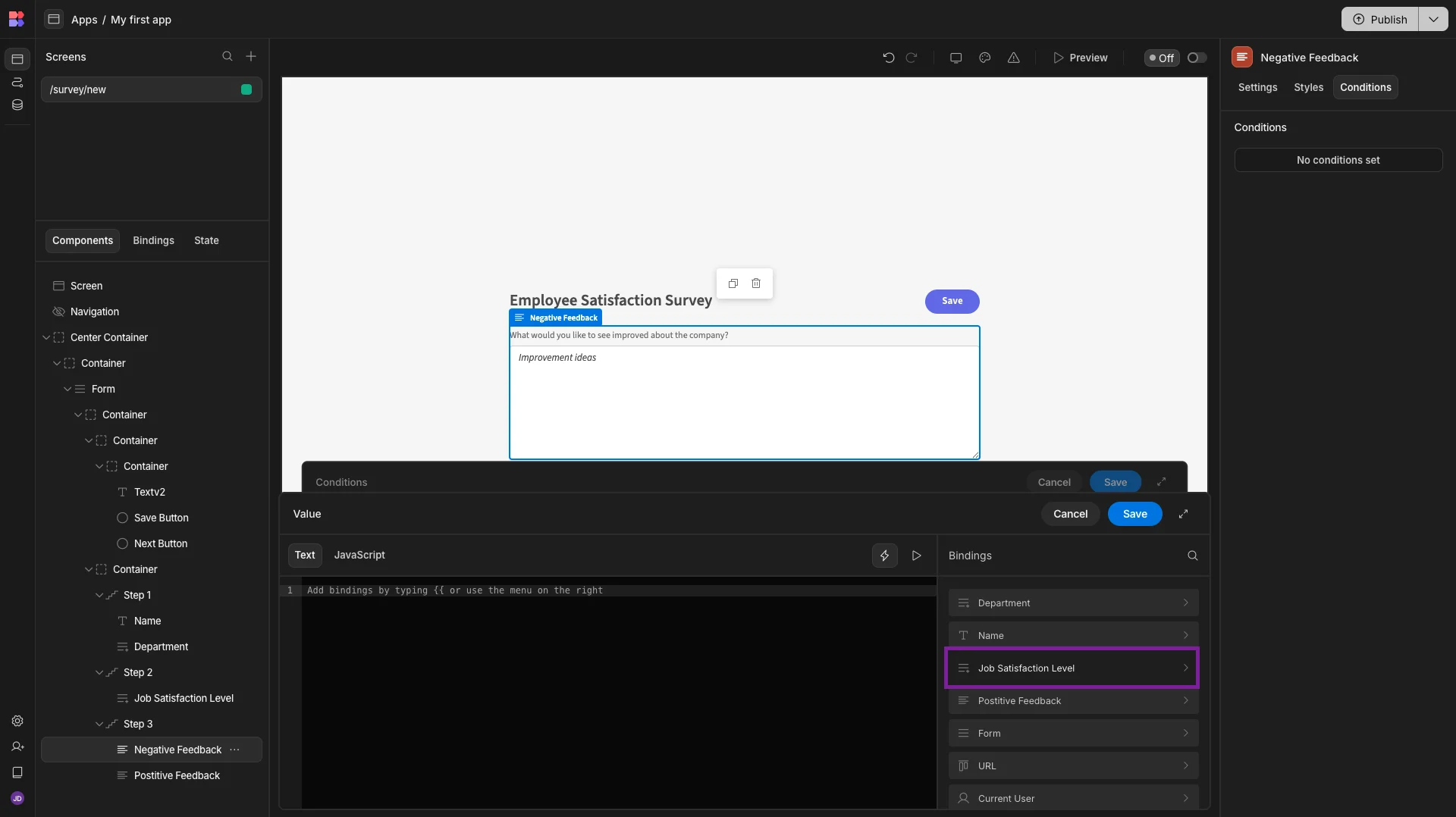Expand the Job Satisfaction Level binding
This screenshot has height=817, width=1456.
[1073, 668]
